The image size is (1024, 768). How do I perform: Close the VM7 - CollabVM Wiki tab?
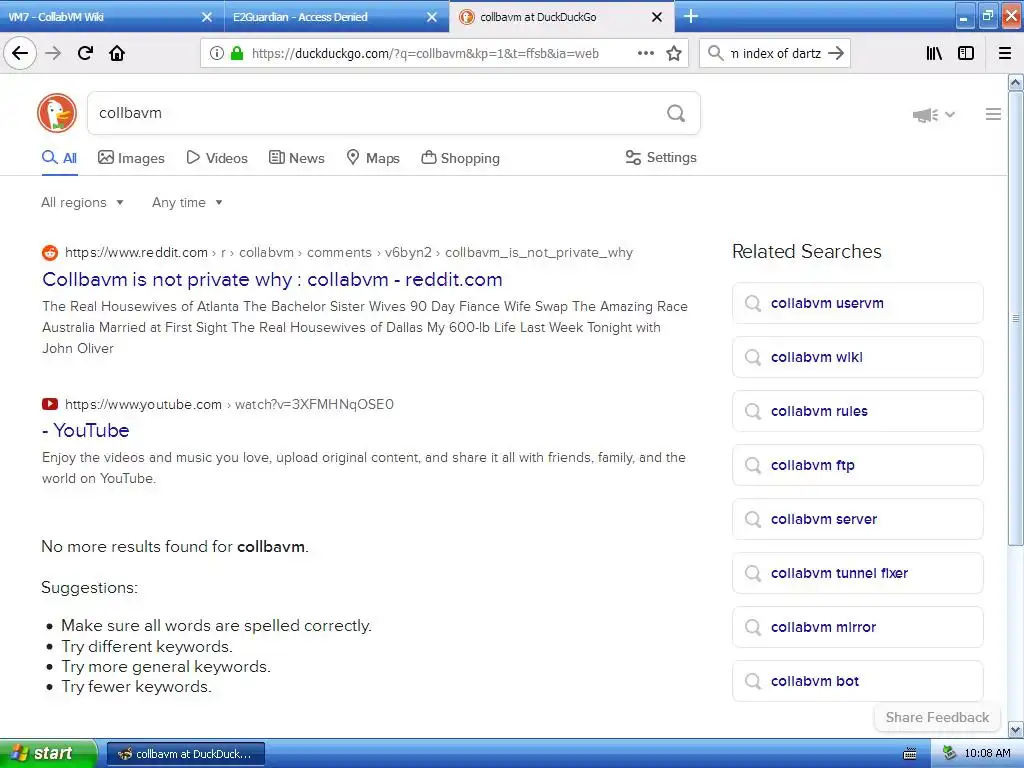click(x=207, y=17)
